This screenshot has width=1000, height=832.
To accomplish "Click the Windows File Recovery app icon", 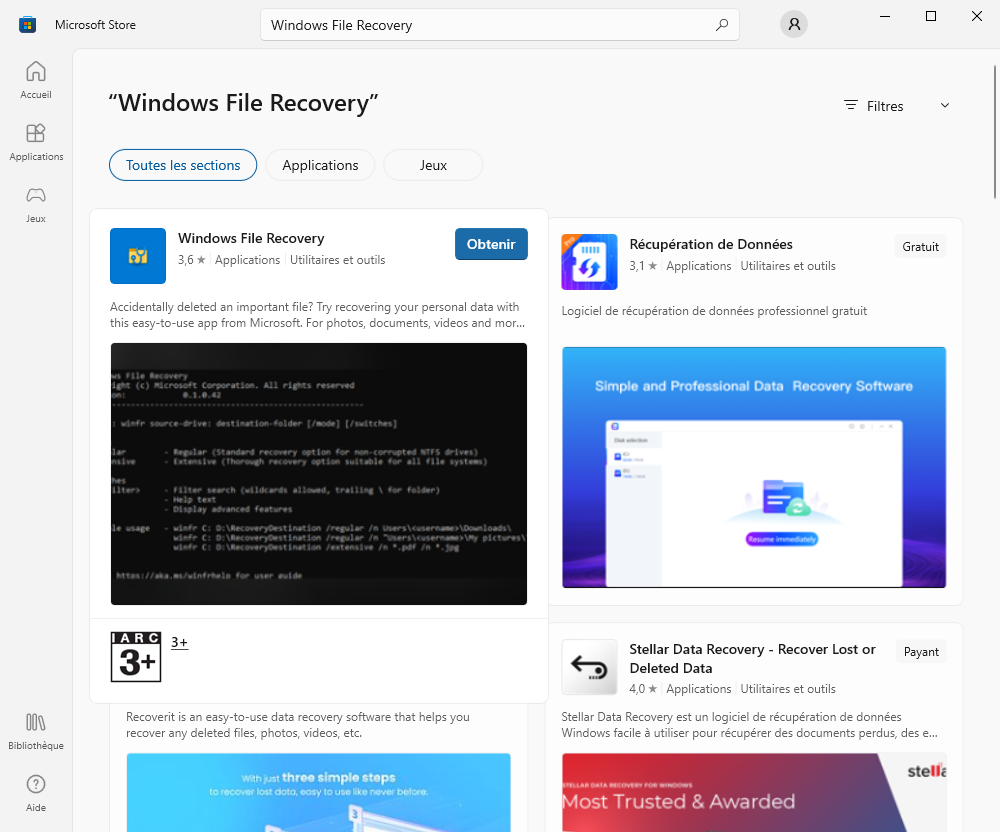I will 137,256.
